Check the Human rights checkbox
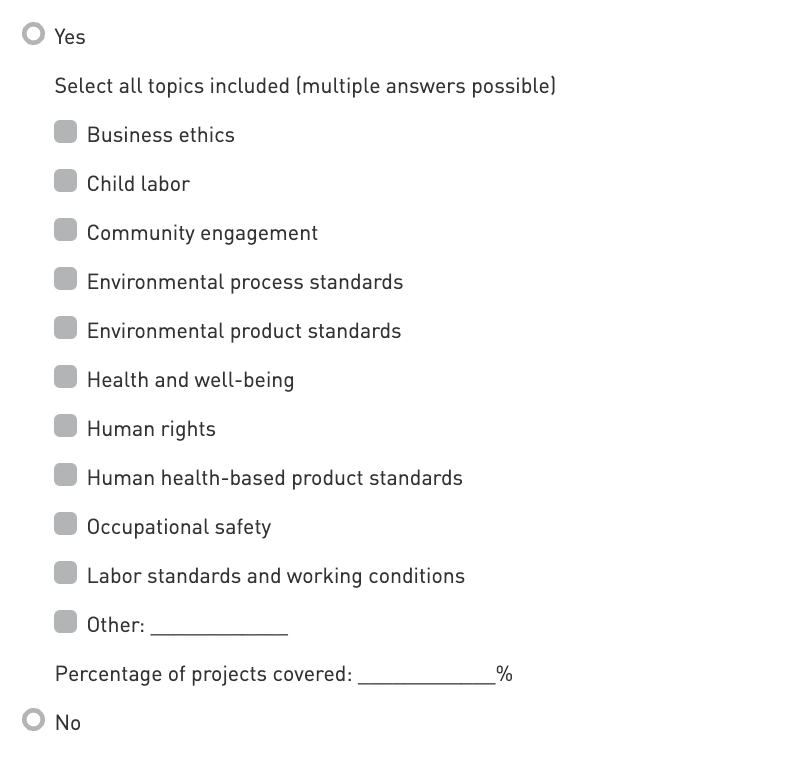Screen dimensions: 796x766 coord(65,427)
